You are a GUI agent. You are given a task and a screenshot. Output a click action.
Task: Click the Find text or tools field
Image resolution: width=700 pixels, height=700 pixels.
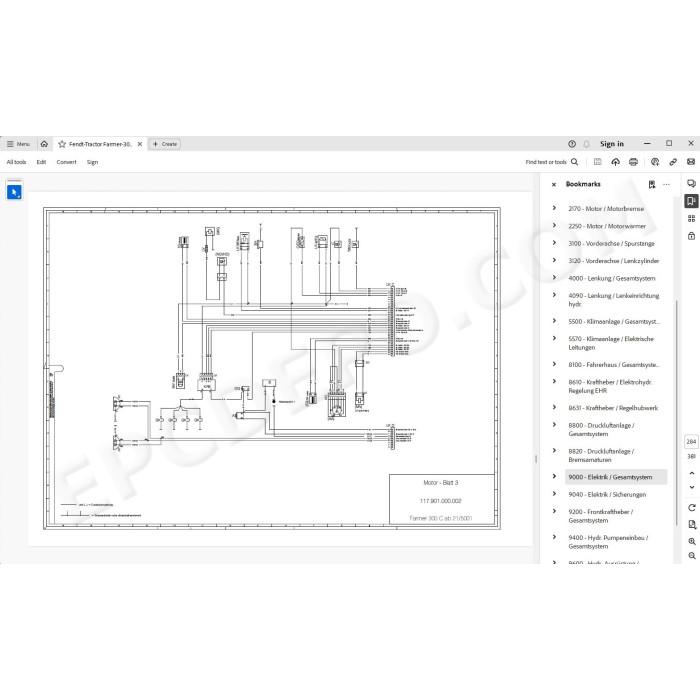pos(546,162)
